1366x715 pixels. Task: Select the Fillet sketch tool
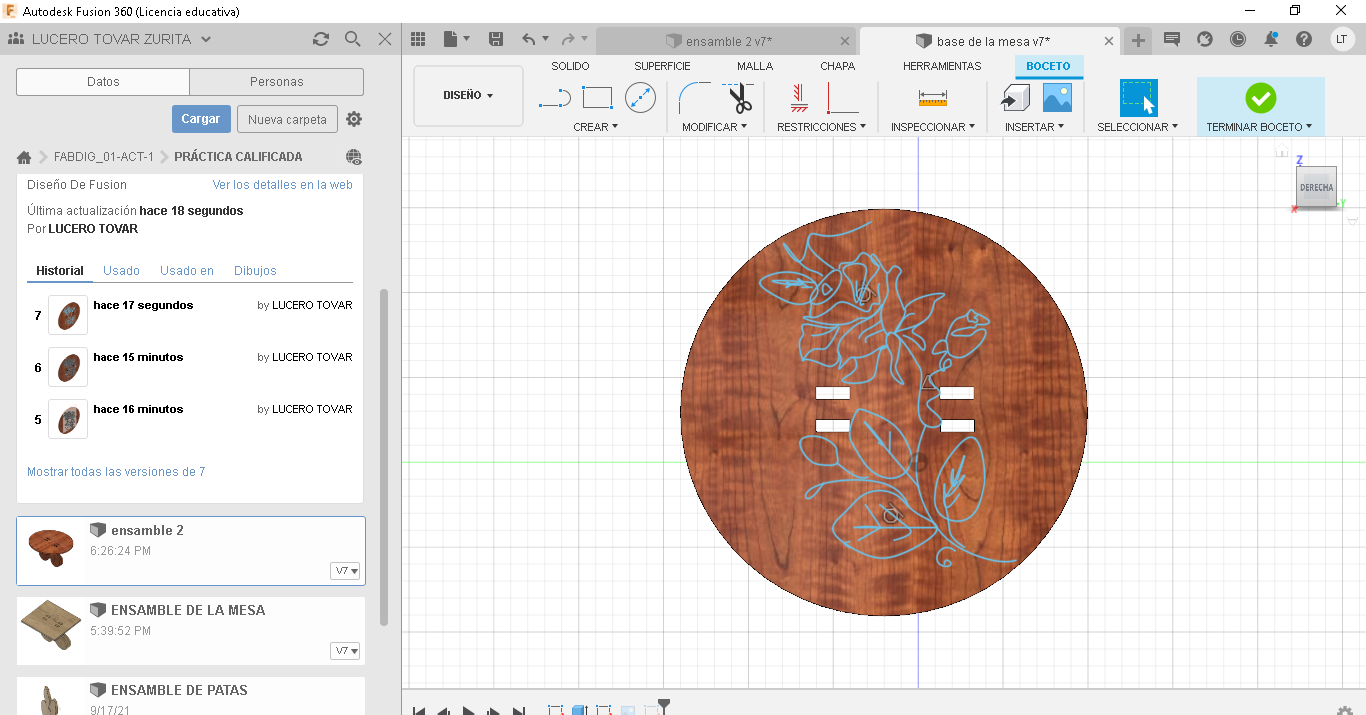click(x=693, y=98)
